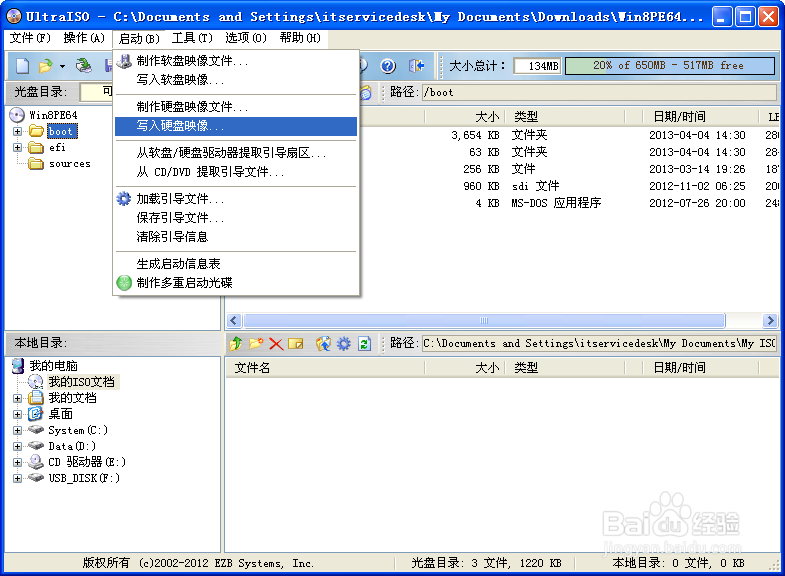Click the /boot path input field
This screenshot has height=576, width=785.
pos(599,93)
